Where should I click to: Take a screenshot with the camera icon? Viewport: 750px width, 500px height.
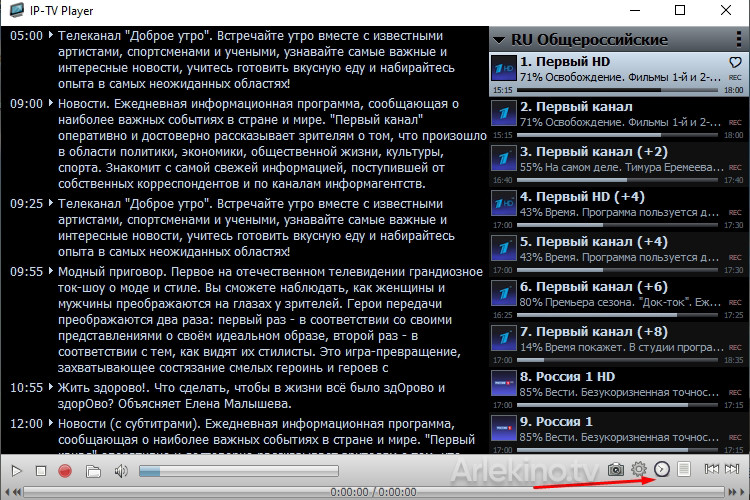(x=616, y=469)
